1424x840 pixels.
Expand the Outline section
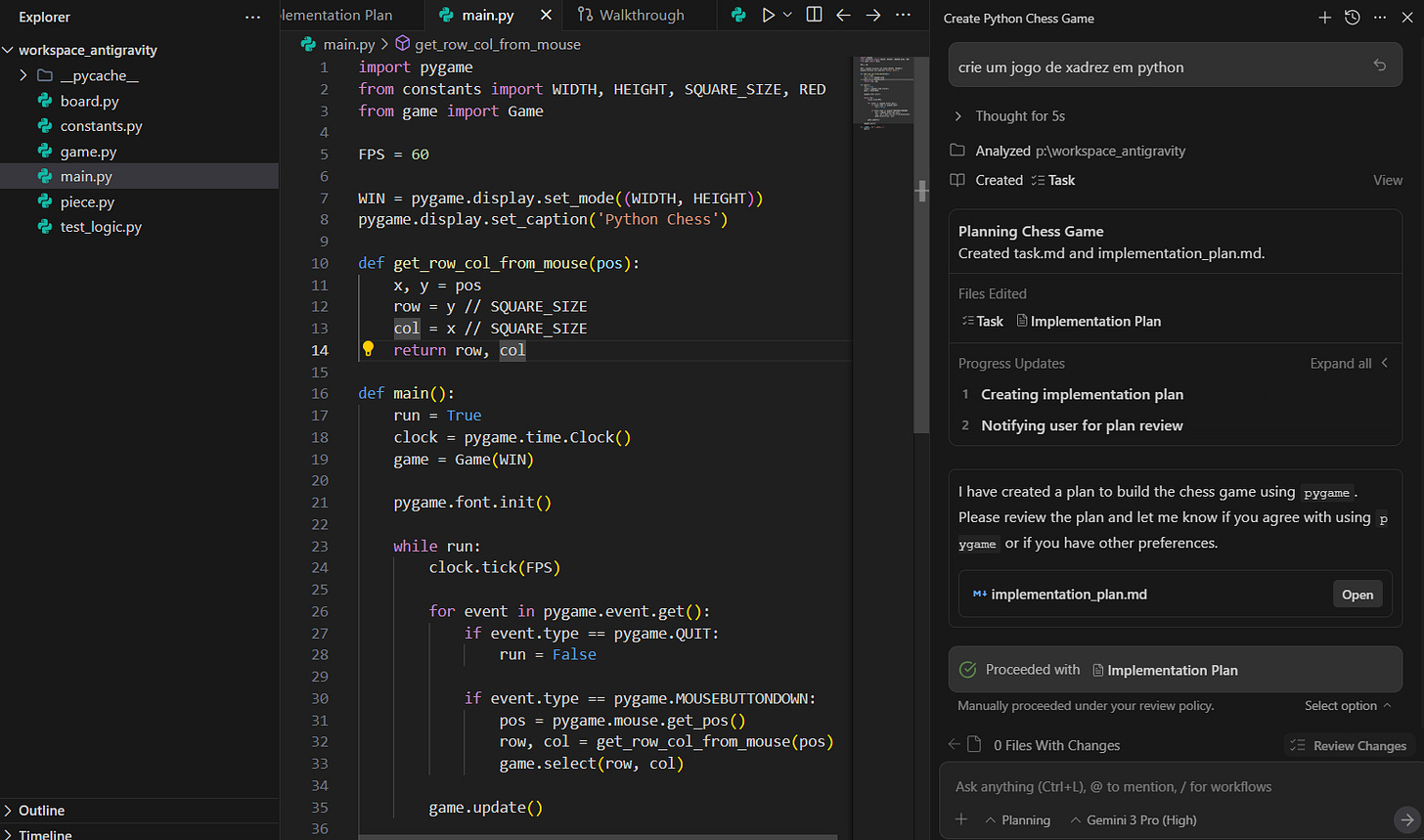[41, 810]
